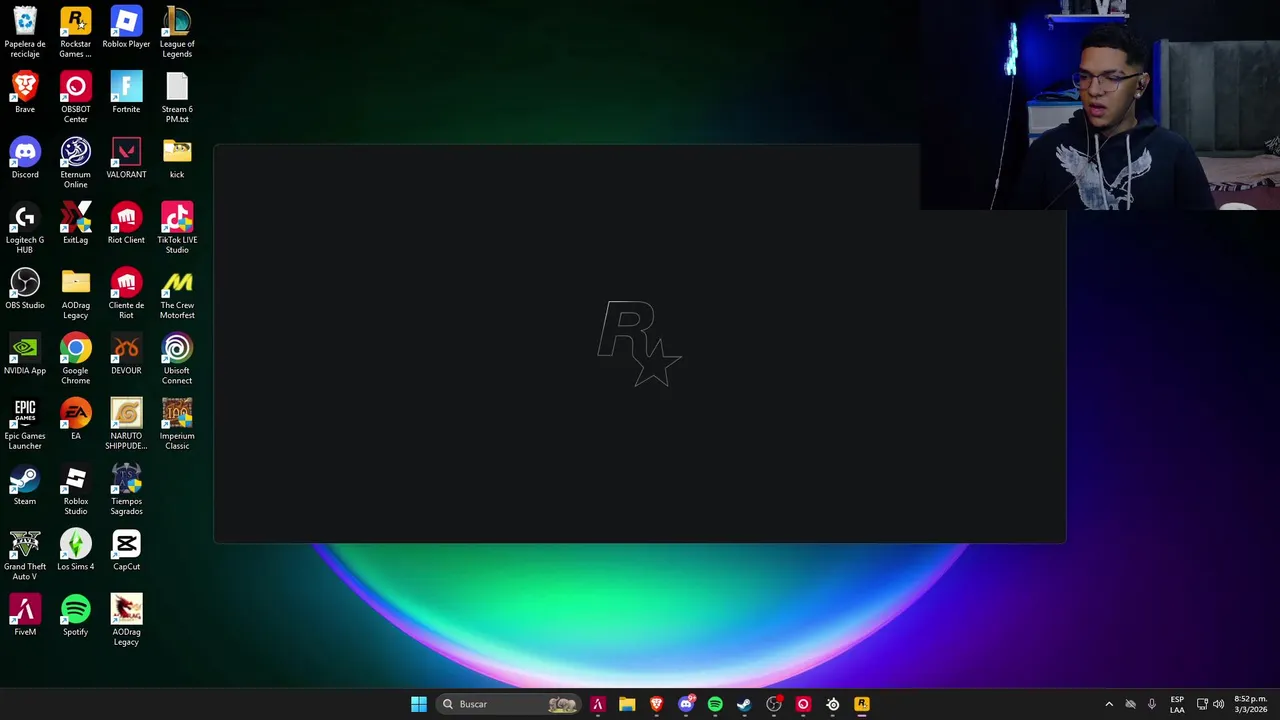Launch Rockstar Games shortcut on desktop
The height and width of the screenshot is (720, 1280).
tap(75, 32)
